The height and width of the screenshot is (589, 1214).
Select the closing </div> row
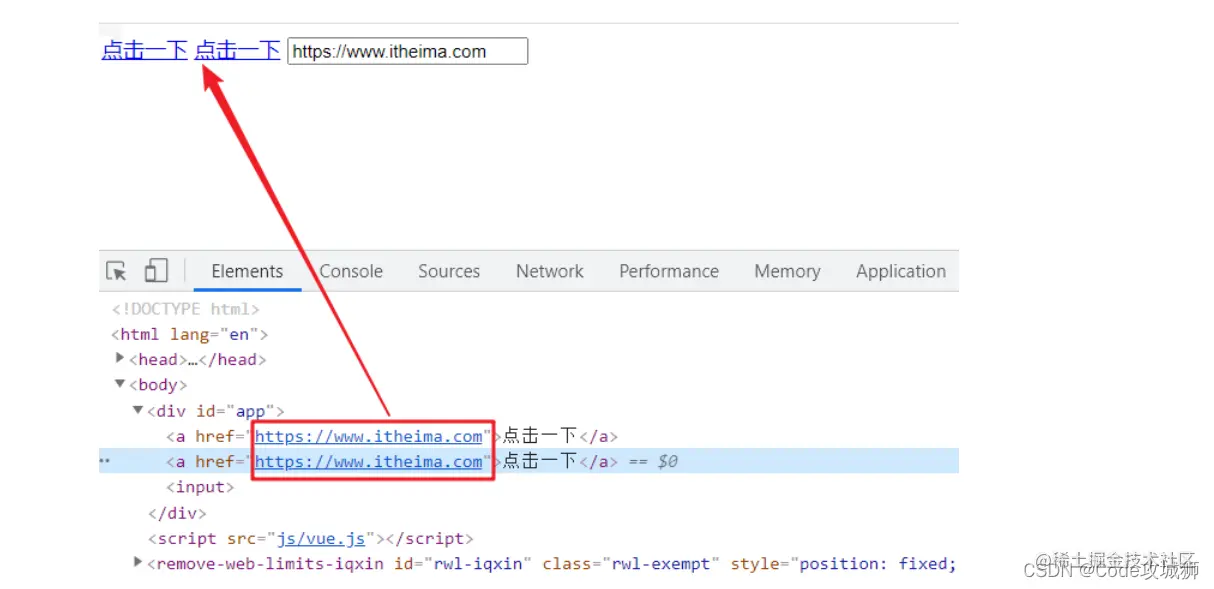[x=177, y=513]
